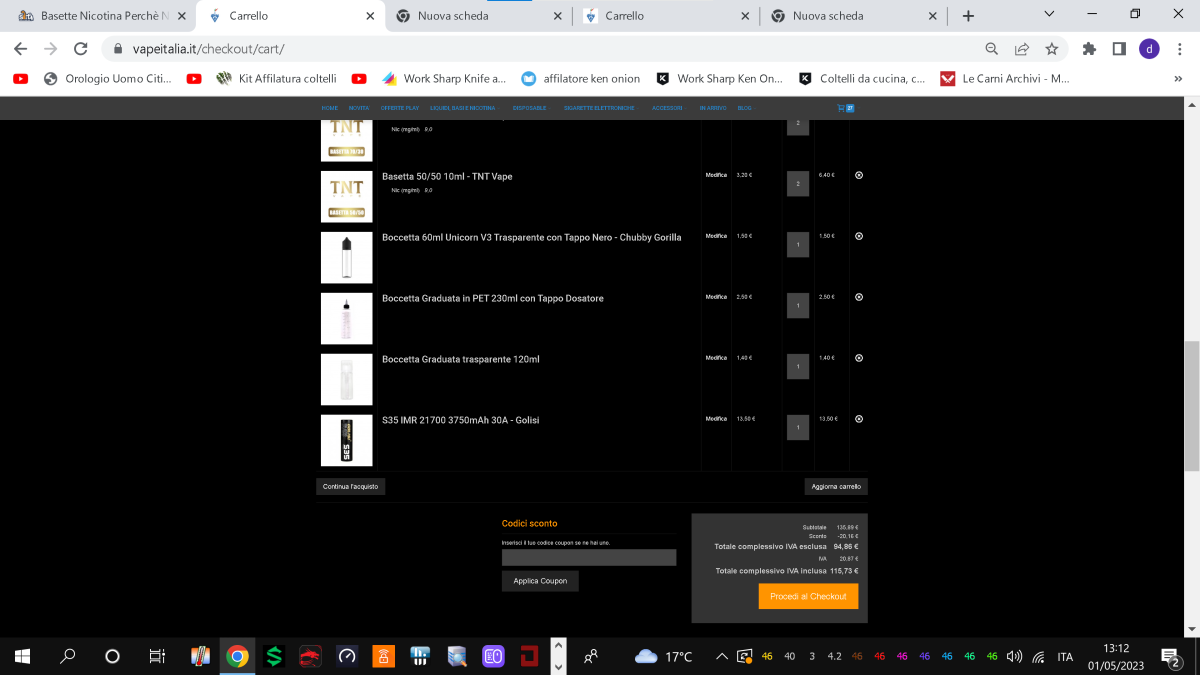The width and height of the screenshot is (1200, 675).
Task: Open DISPOSABLE navigation menu
Action: 529,108
